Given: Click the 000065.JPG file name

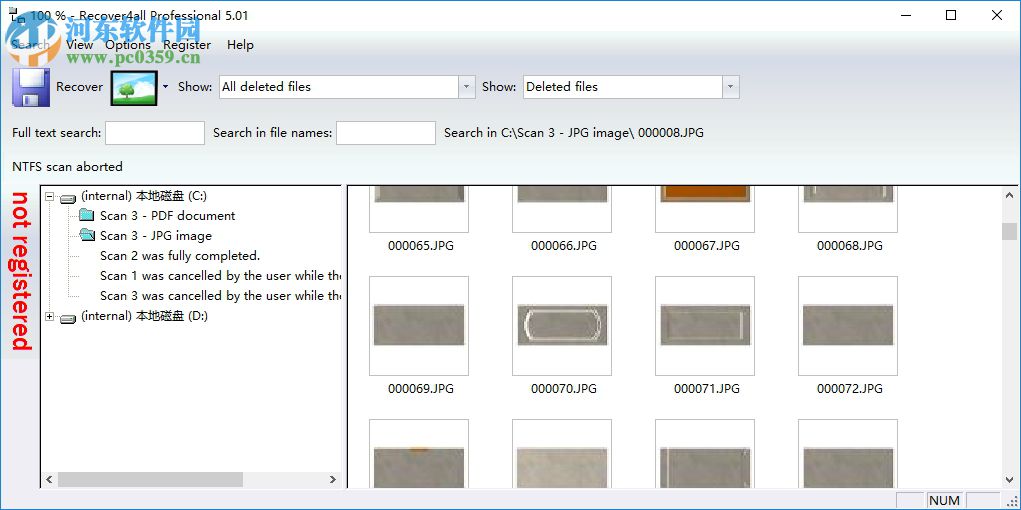Looking at the screenshot, I should [x=421, y=246].
